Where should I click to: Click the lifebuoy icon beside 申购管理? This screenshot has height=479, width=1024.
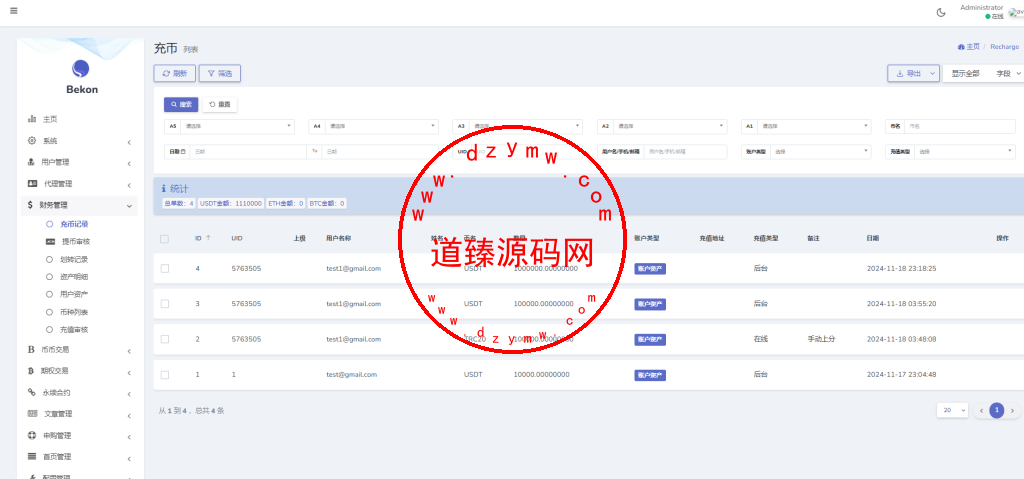[x=31, y=435]
